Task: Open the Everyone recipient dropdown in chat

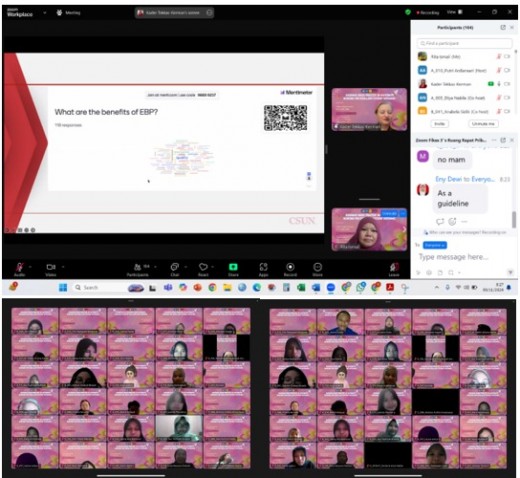Action: click(x=435, y=245)
